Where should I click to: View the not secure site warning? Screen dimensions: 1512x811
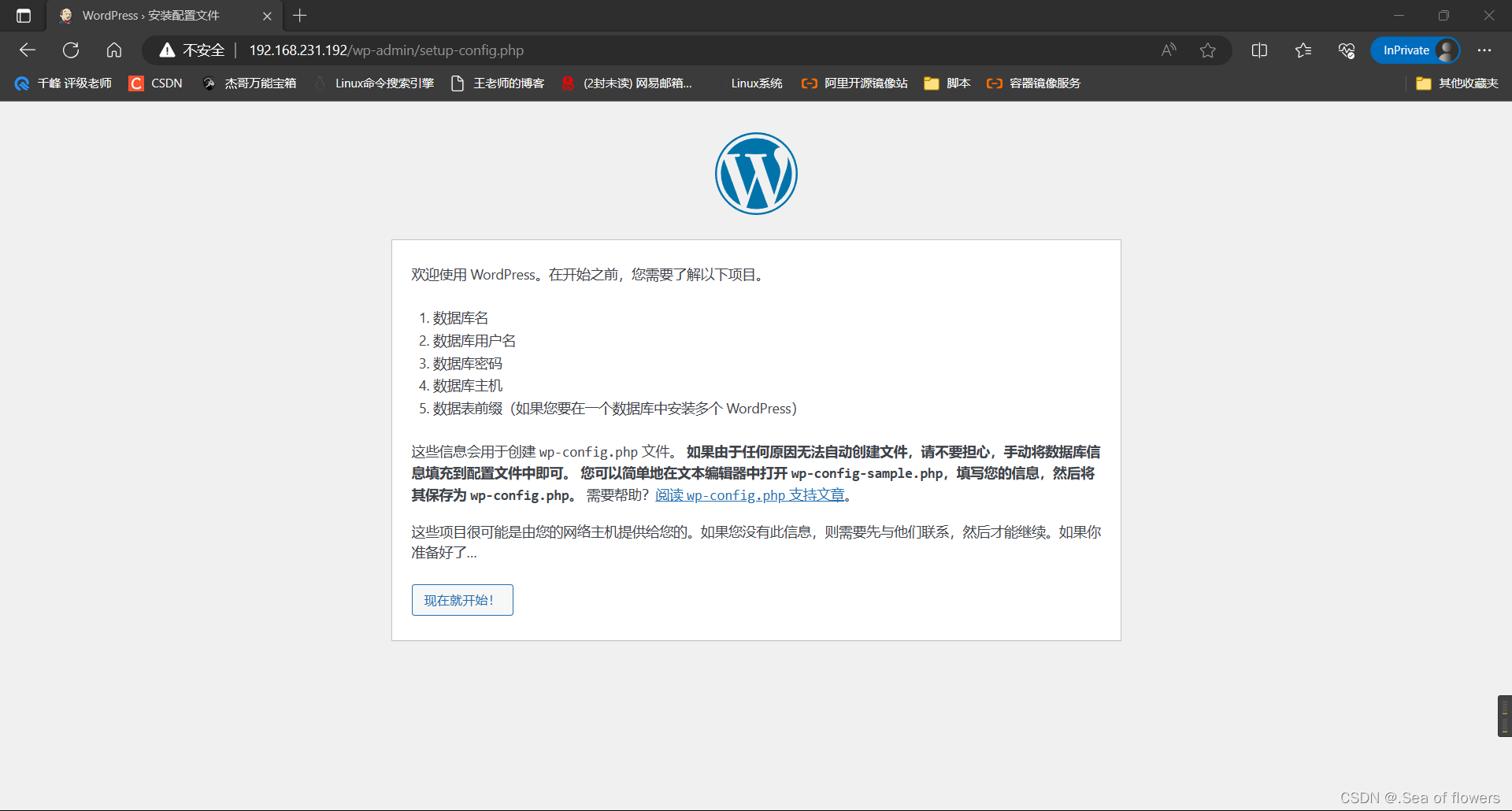(192, 50)
